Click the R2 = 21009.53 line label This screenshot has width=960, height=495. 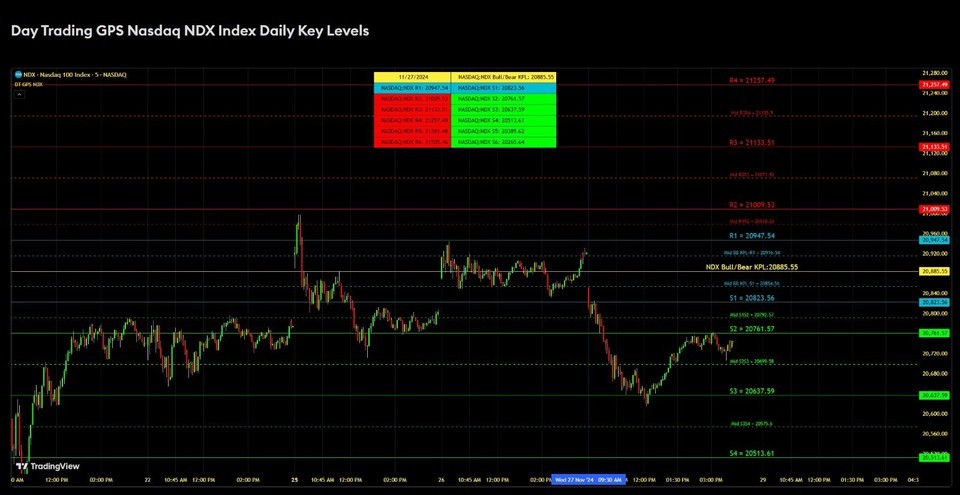[752, 205]
